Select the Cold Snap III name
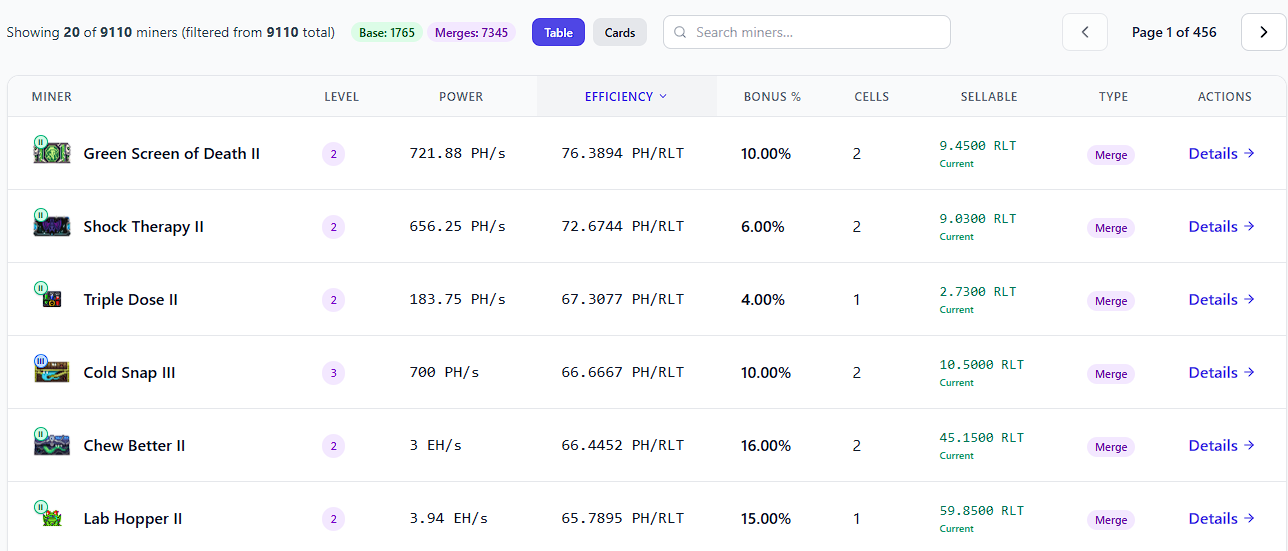The height and width of the screenshot is (551, 1288). pos(129,372)
